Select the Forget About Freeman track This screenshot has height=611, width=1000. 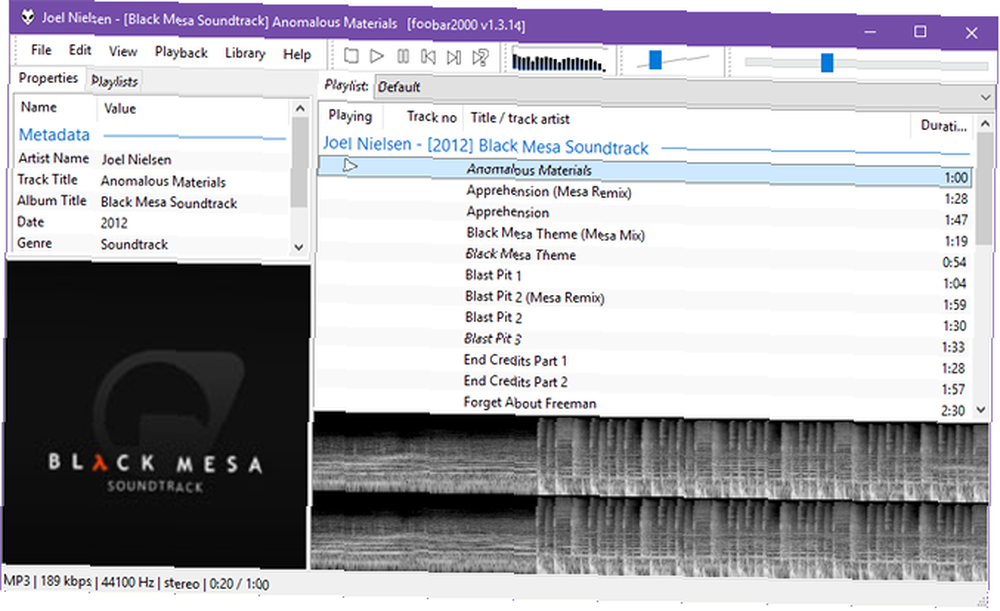[529, 402]
